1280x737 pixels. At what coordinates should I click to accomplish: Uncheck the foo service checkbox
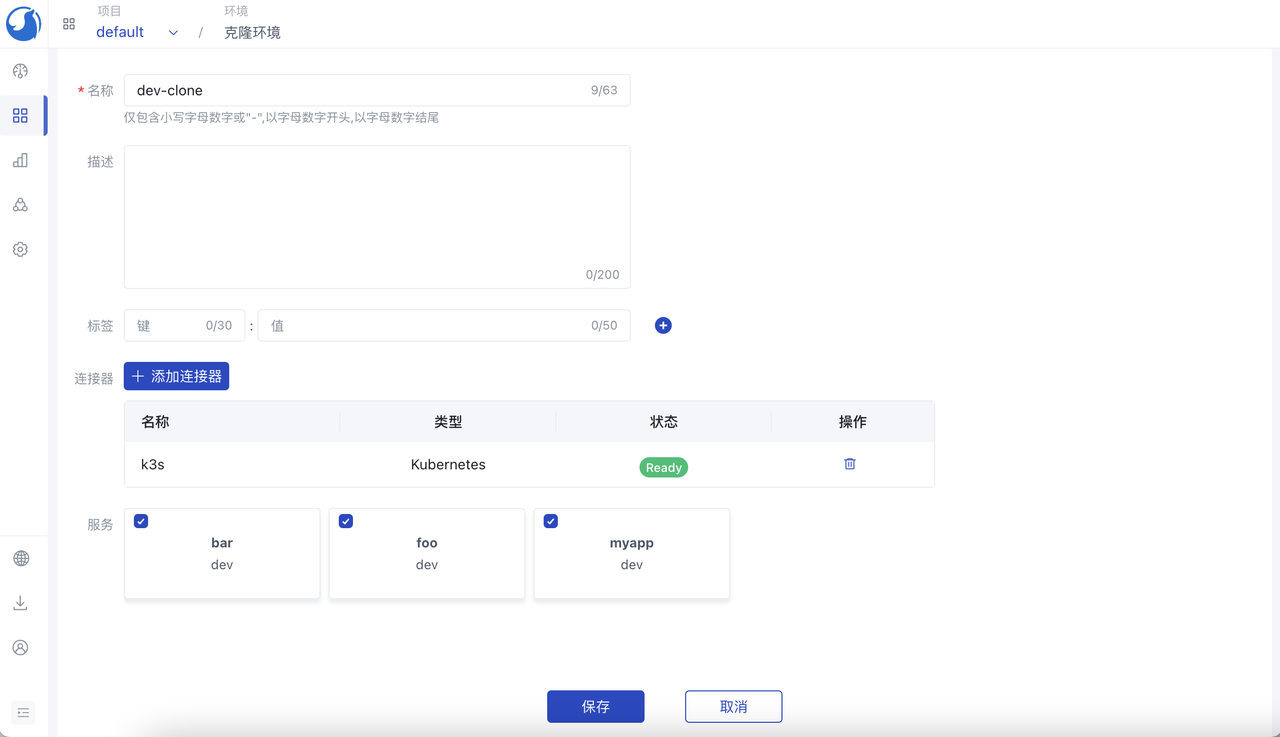[x=346, y=521]
